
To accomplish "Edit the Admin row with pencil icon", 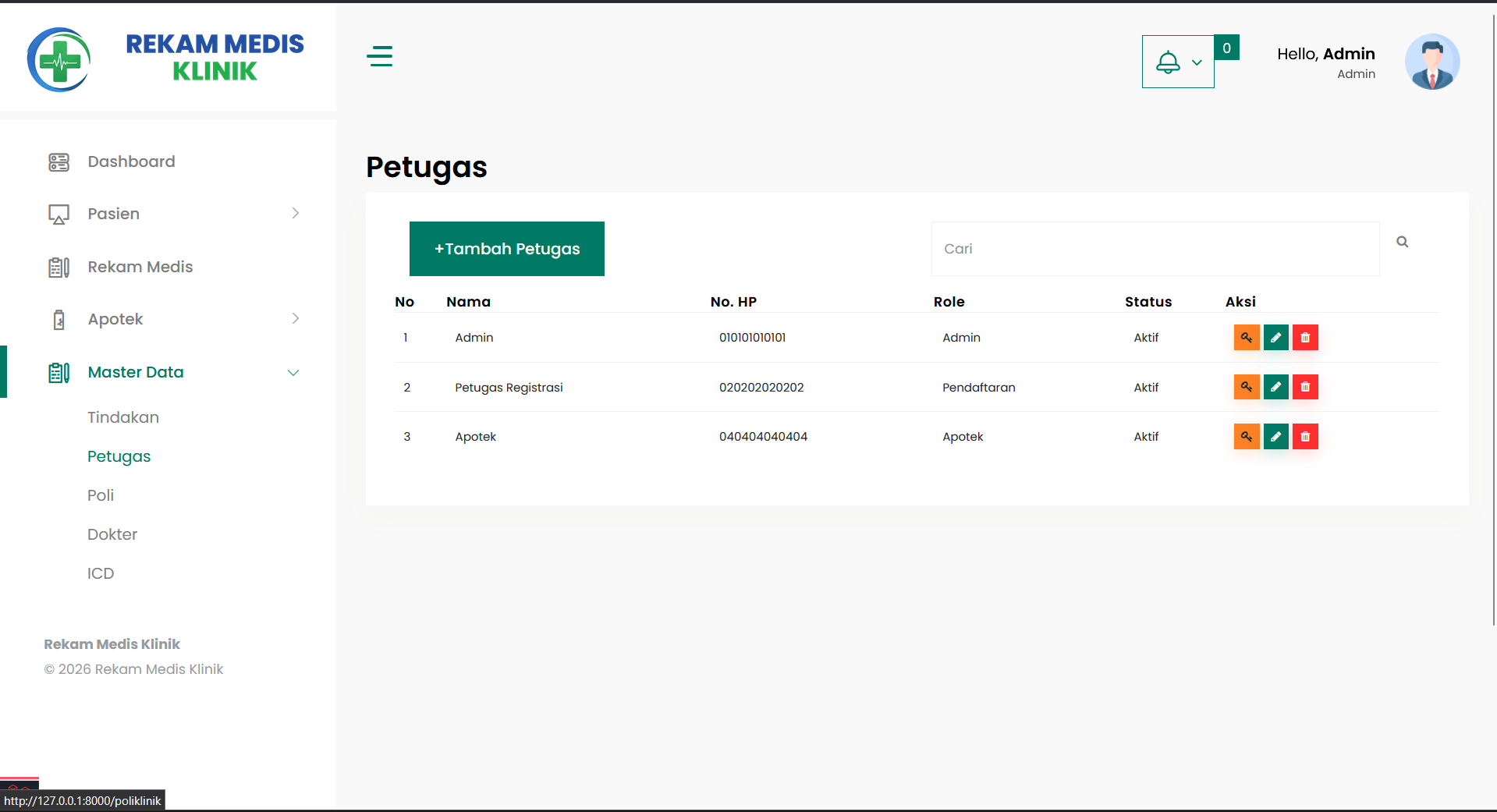I will pyautogui.click(x=1275, y=338).
